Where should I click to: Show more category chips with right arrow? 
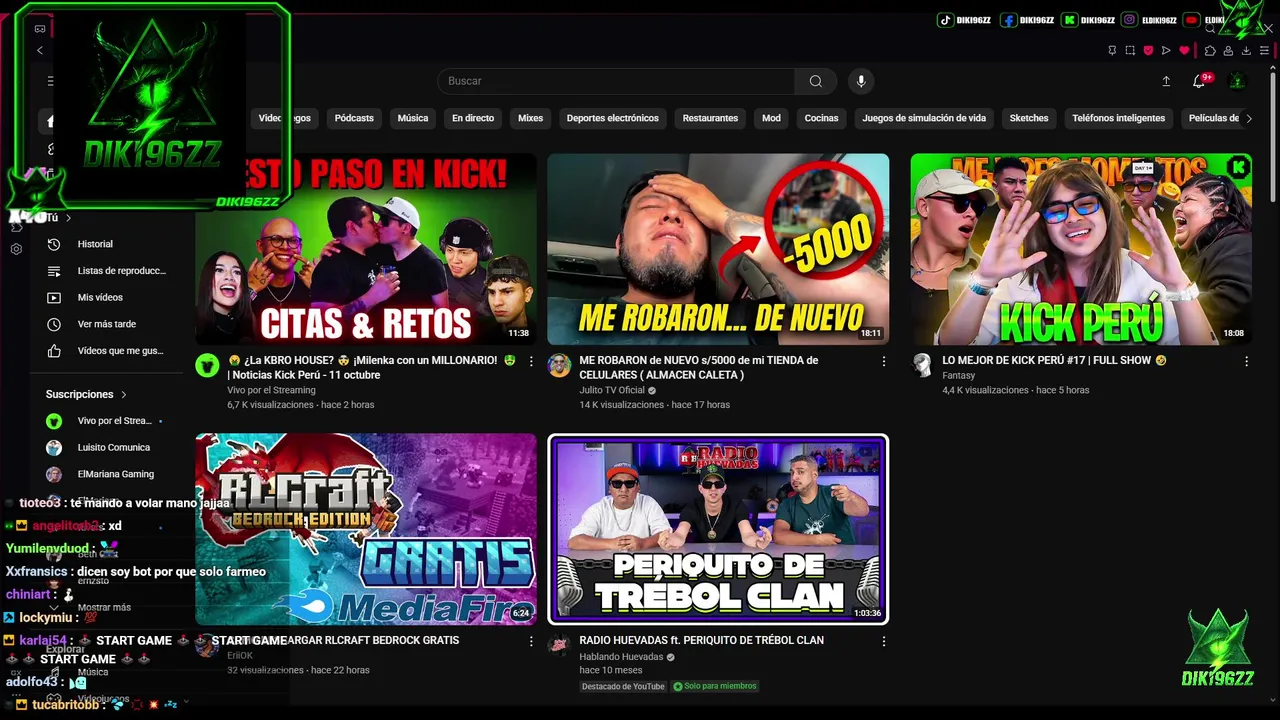tap(1248, 118)
